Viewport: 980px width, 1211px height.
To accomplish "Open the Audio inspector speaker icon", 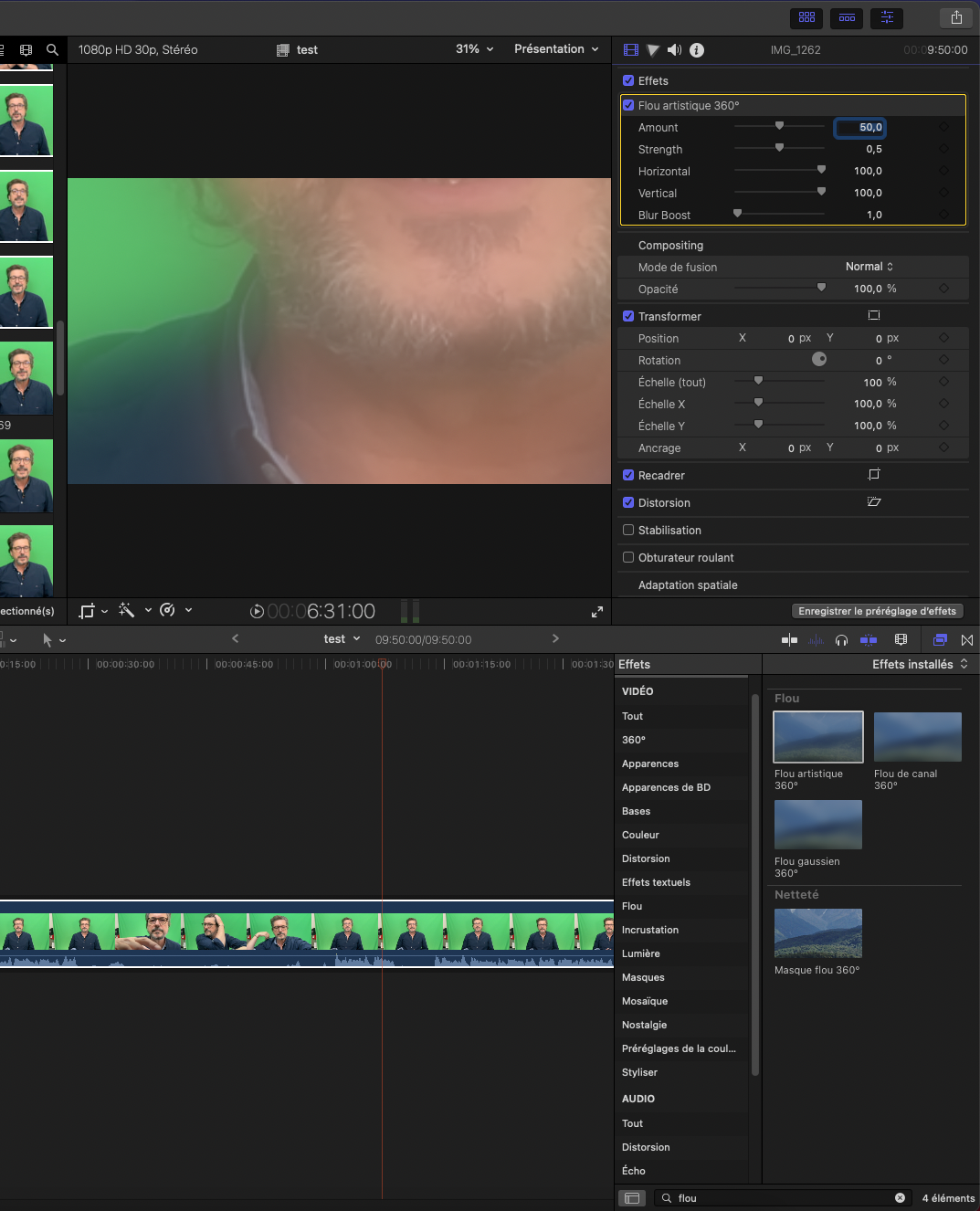I will pyautogui.click(x=674, y=50).
